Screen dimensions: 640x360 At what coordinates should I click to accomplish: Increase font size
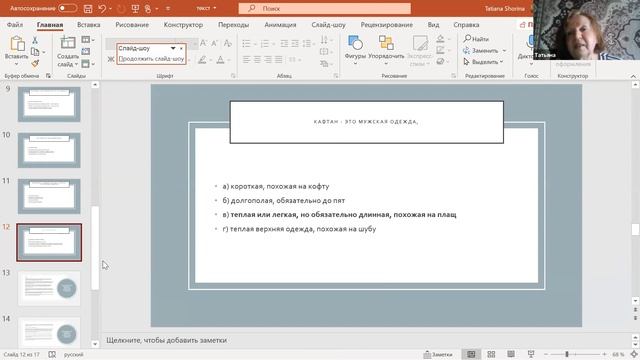pos(203,43)
